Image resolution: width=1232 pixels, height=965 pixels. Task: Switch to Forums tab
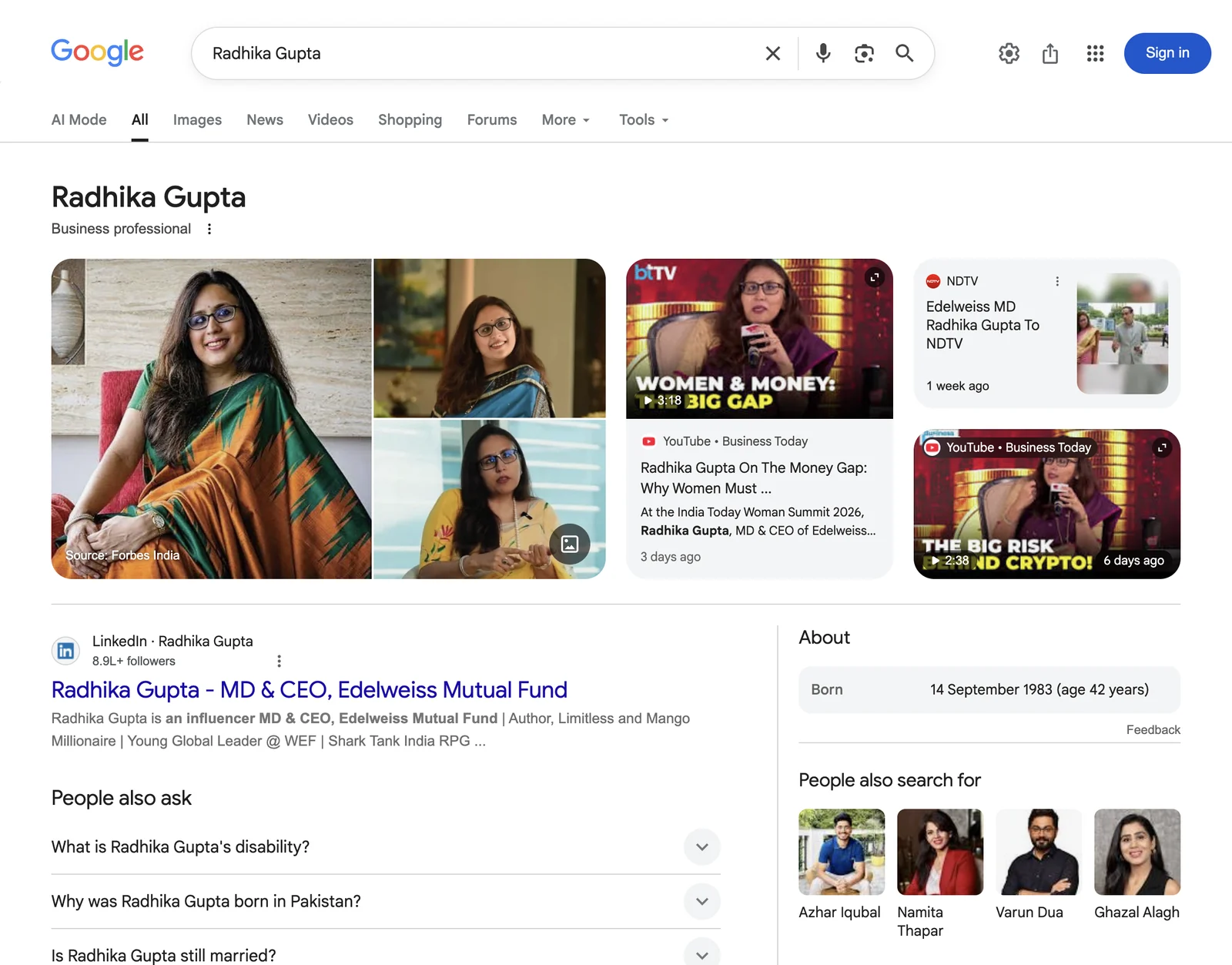(x=492, y=119)
